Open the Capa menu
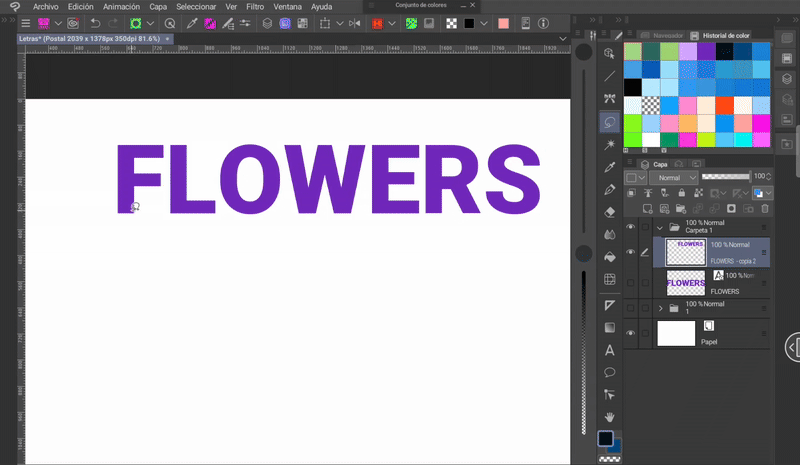 [158, 6]
